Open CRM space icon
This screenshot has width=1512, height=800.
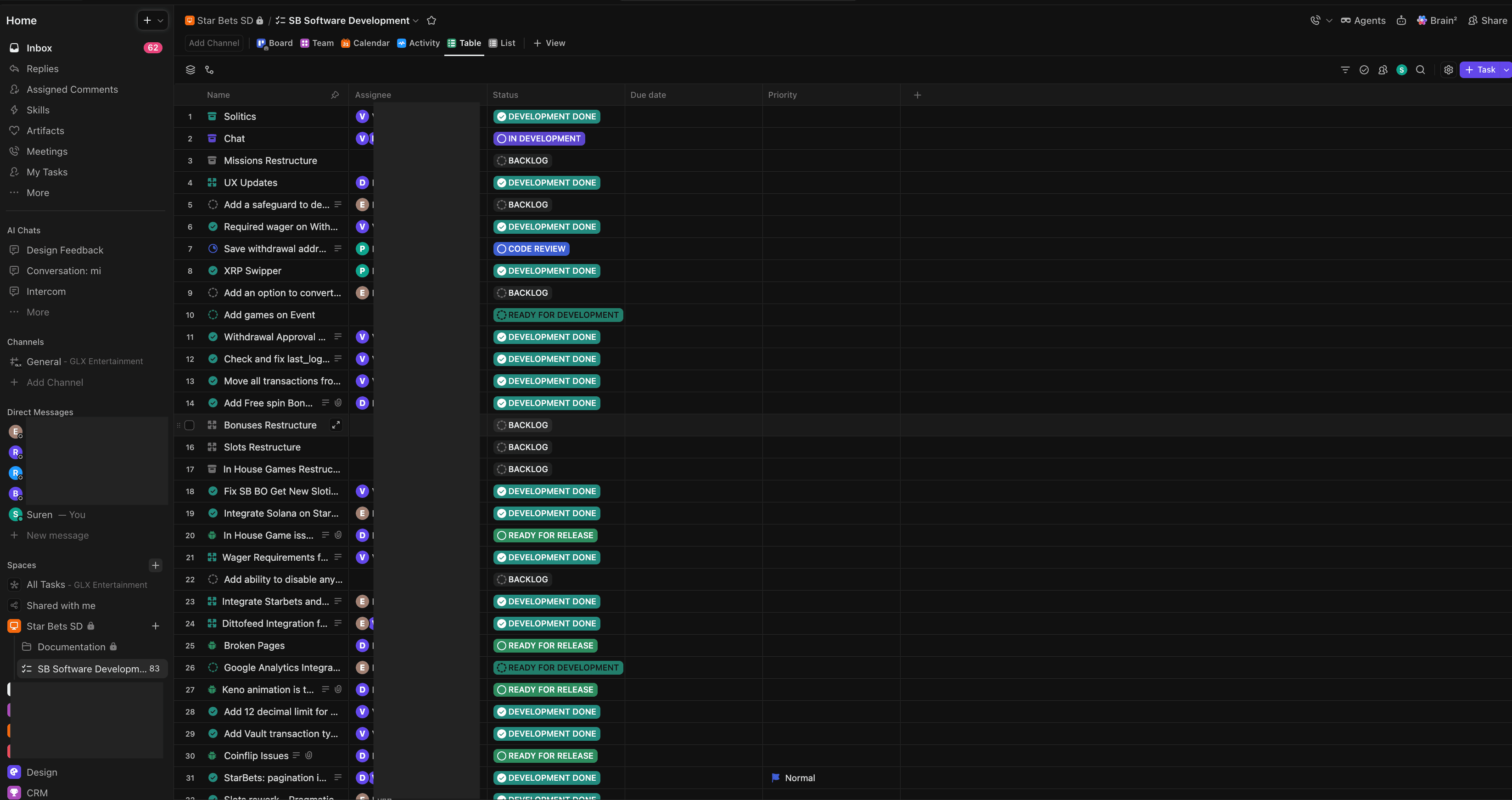click(14, 792)
